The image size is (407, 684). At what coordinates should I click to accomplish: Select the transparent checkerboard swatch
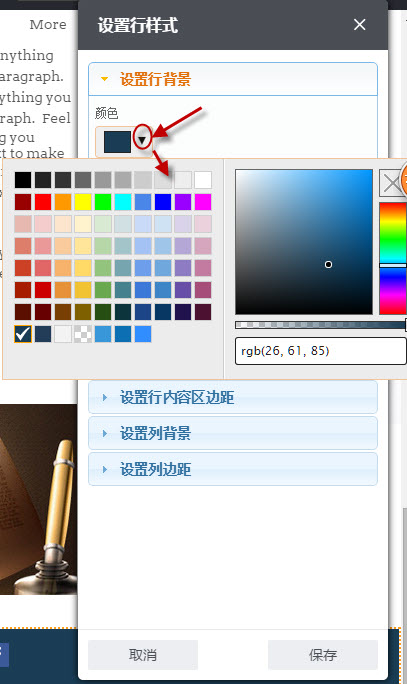83,334
